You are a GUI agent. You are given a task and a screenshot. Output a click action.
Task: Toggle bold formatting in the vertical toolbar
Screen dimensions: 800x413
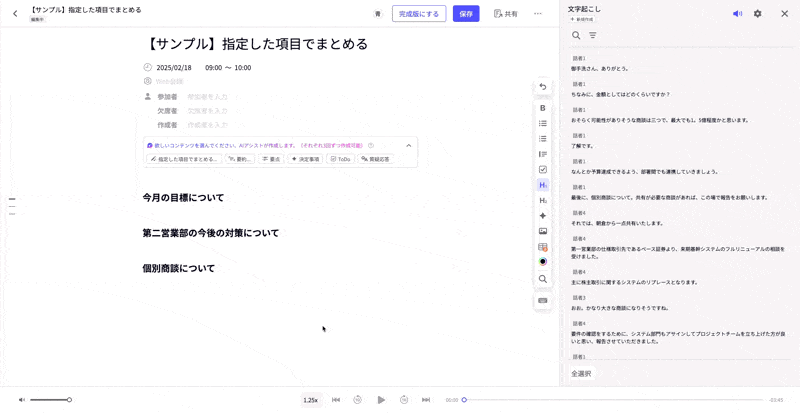coord(543,108)
